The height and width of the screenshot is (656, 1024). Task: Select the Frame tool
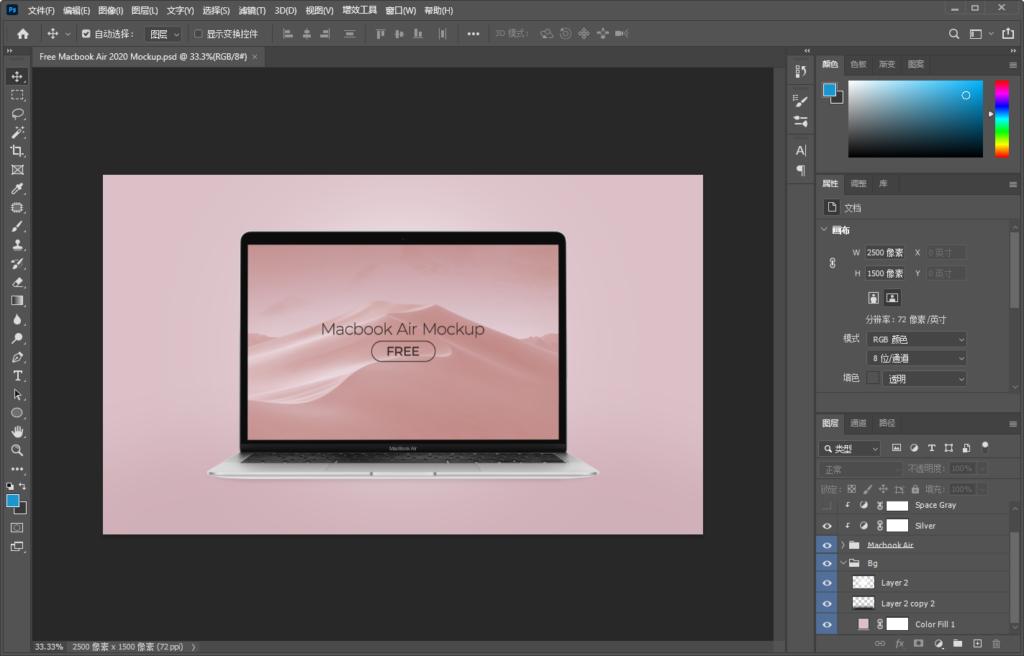coord(17,170)
